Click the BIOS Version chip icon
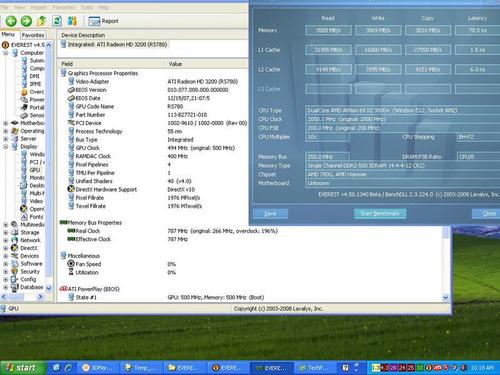 (x=71, y=90)
